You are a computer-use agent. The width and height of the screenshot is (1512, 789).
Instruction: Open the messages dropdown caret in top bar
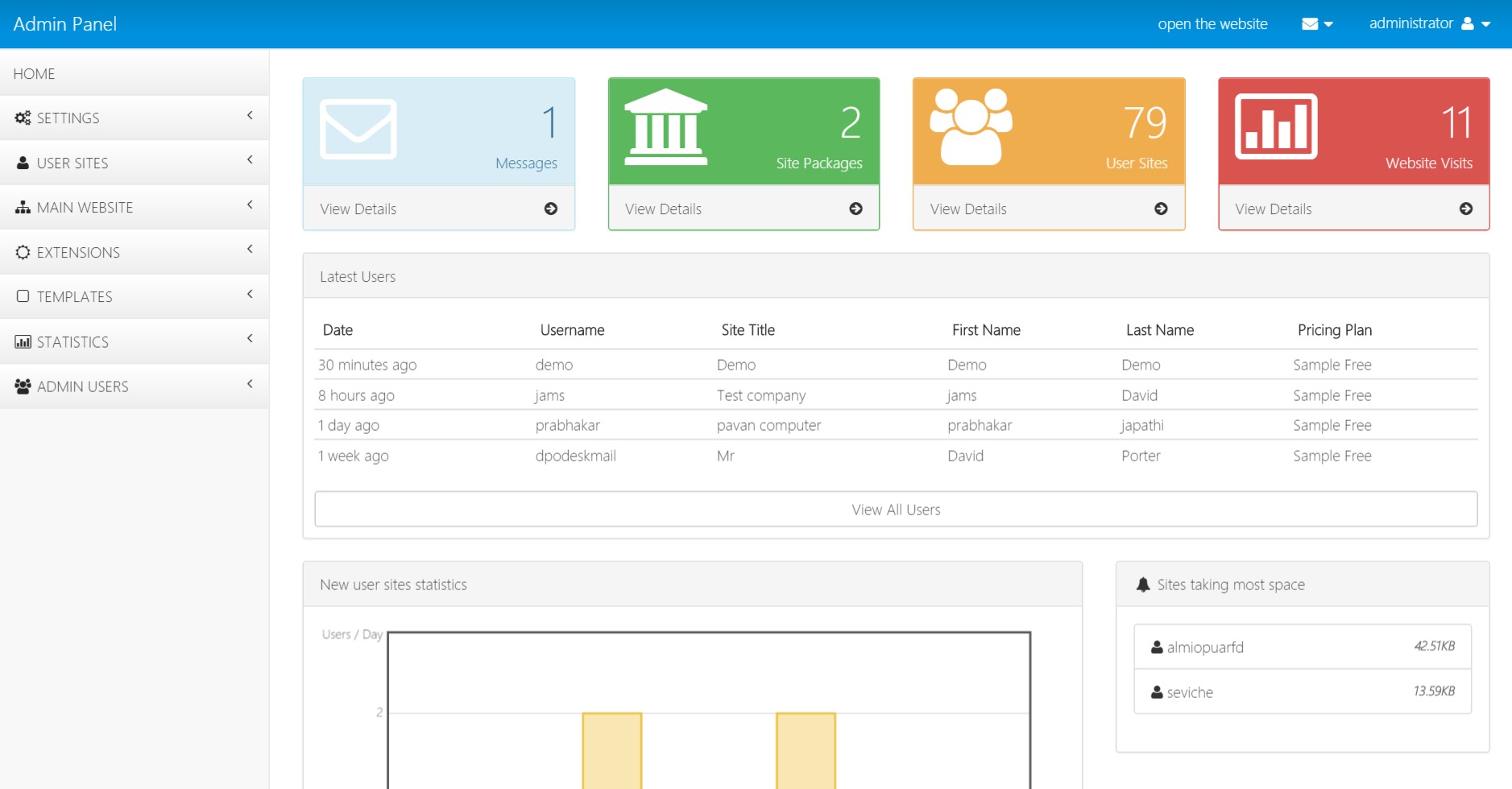(x=1328, y=24)
